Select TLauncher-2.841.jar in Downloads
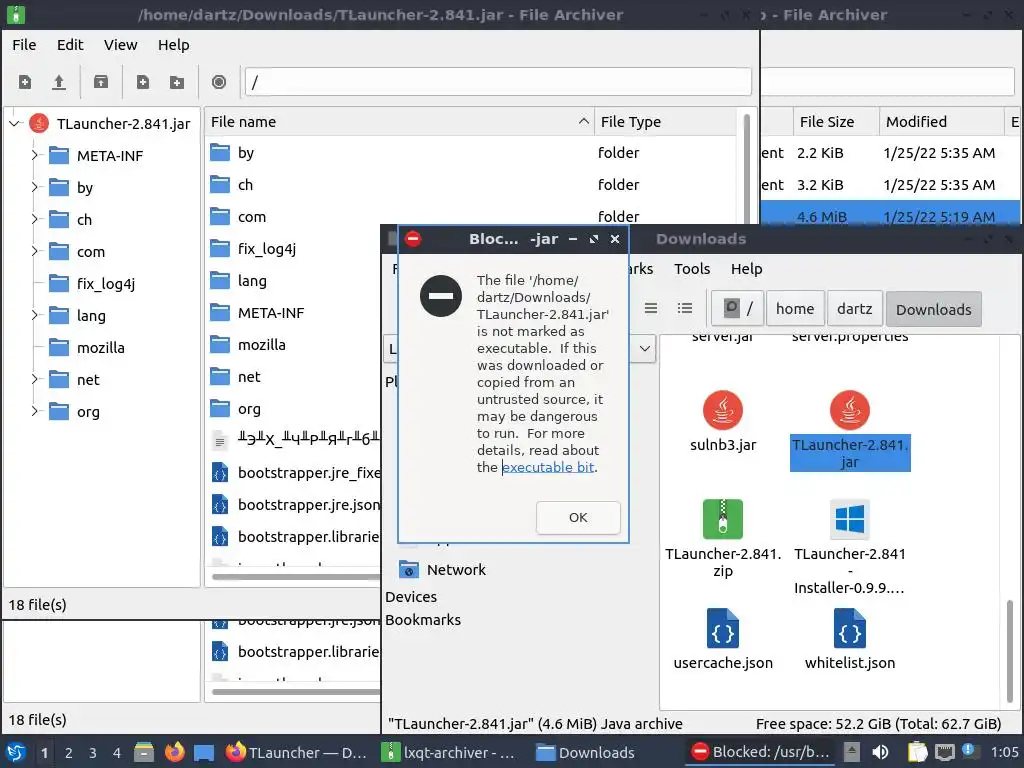Image resolution: width=1024 pixels, height=768 pixels. tap(850, 430)
